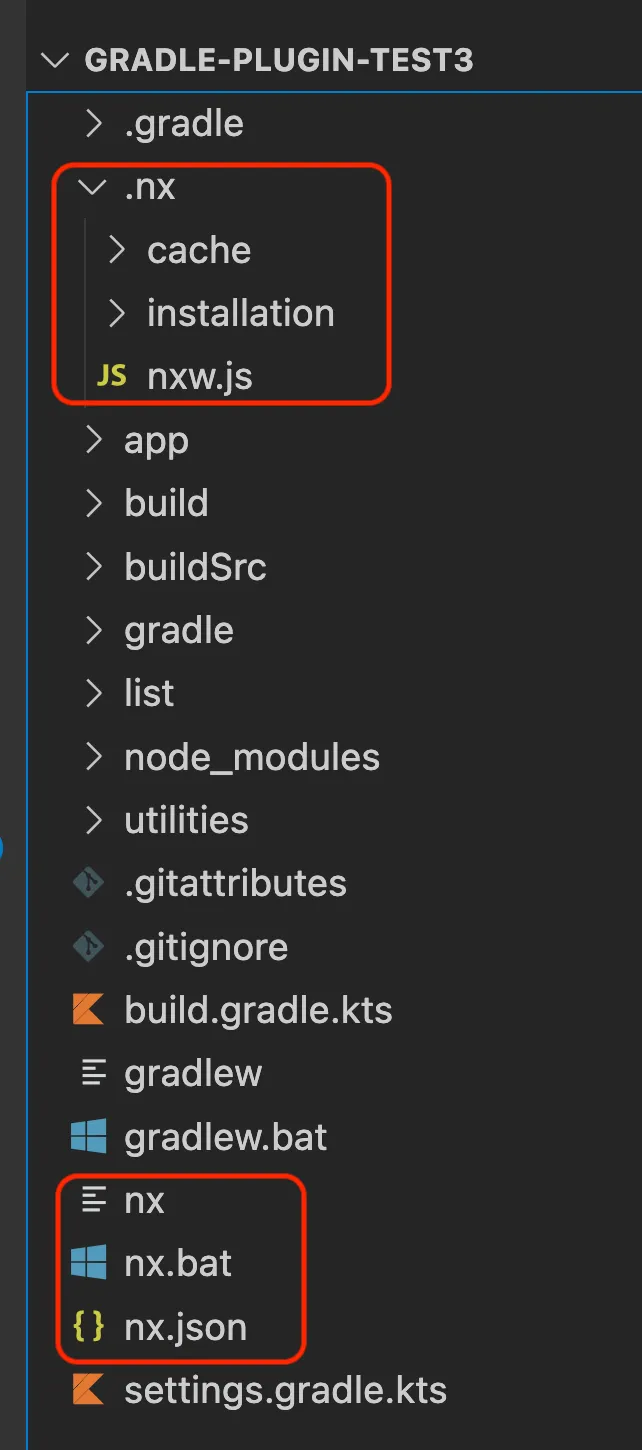Collapse the GRADLE-PLUGIN-TEST3 root folder

[55, 60]
